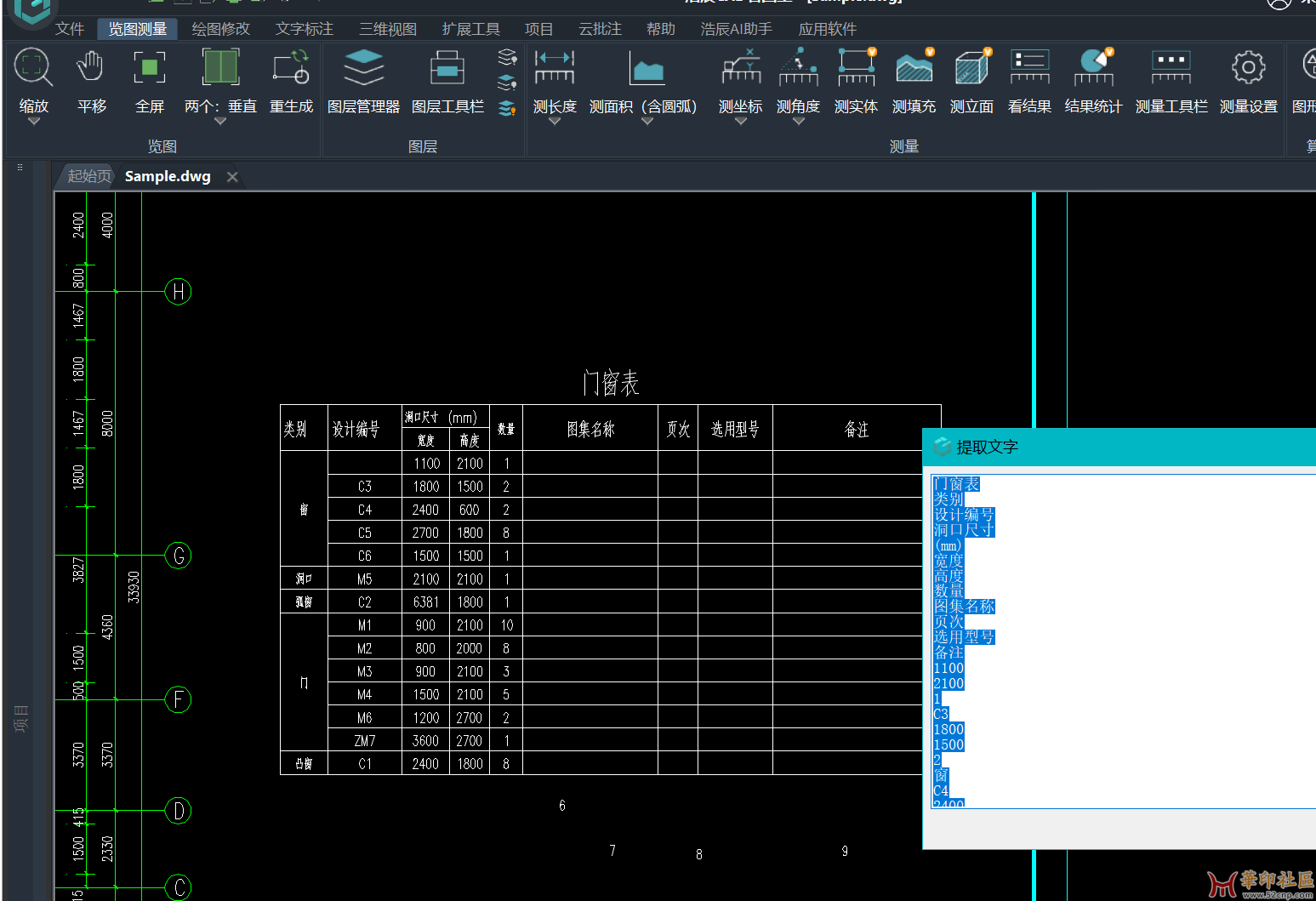Expand the dropdown arrow under 缩放
The image size is (1316, 901).
click(x=34, y=122)
